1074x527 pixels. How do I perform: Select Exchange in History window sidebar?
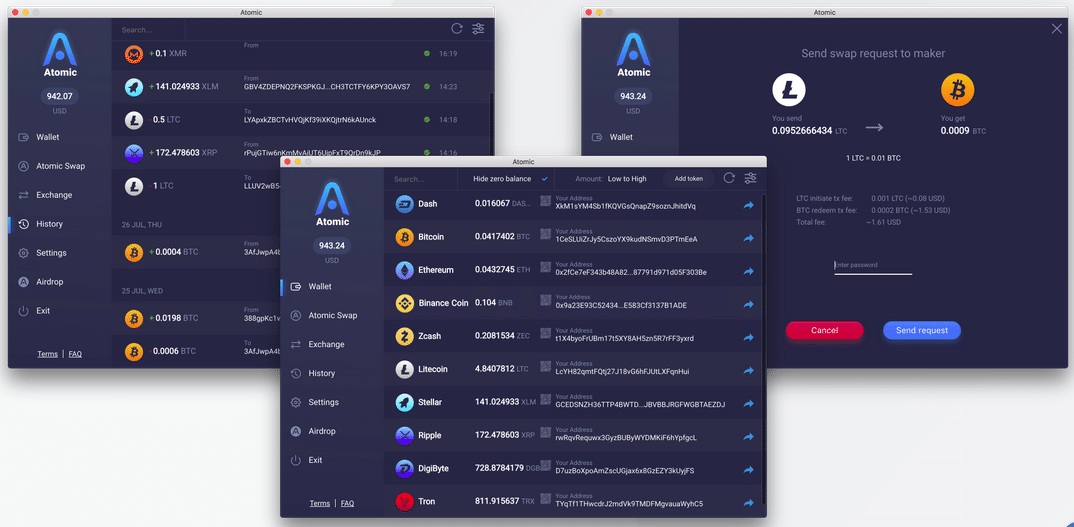click(54, 195)
